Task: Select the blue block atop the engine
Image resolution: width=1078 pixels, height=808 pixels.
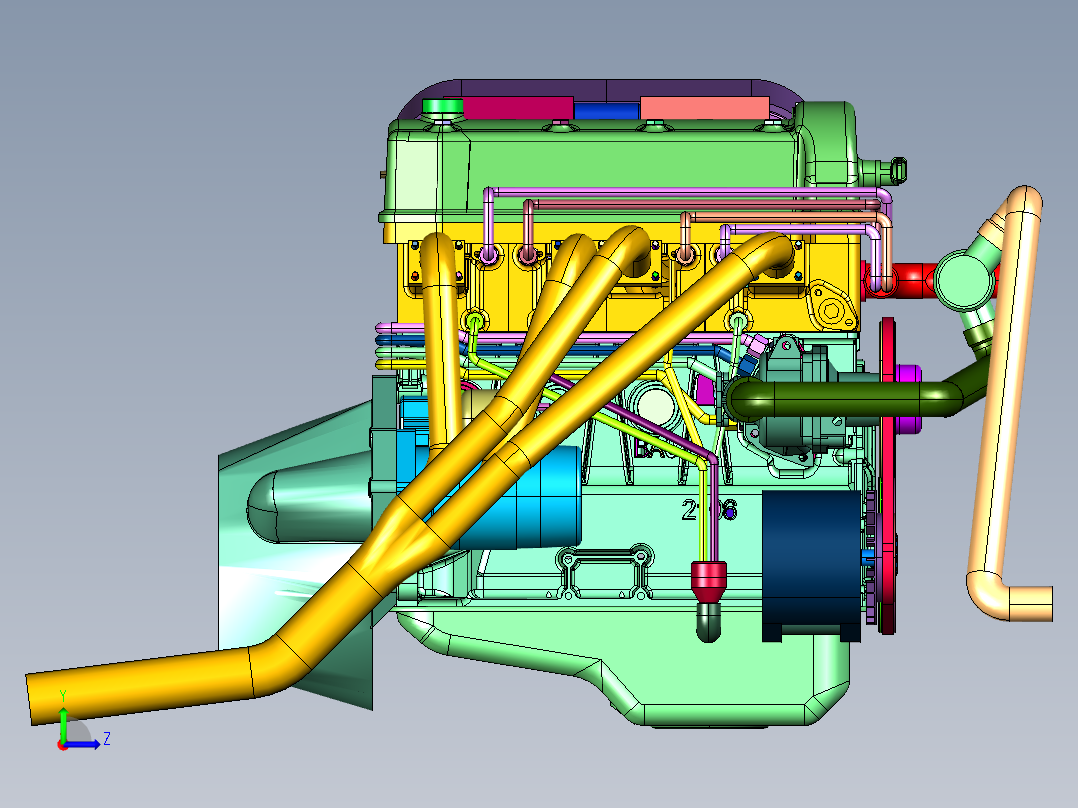Action: (x=607, y=111)
